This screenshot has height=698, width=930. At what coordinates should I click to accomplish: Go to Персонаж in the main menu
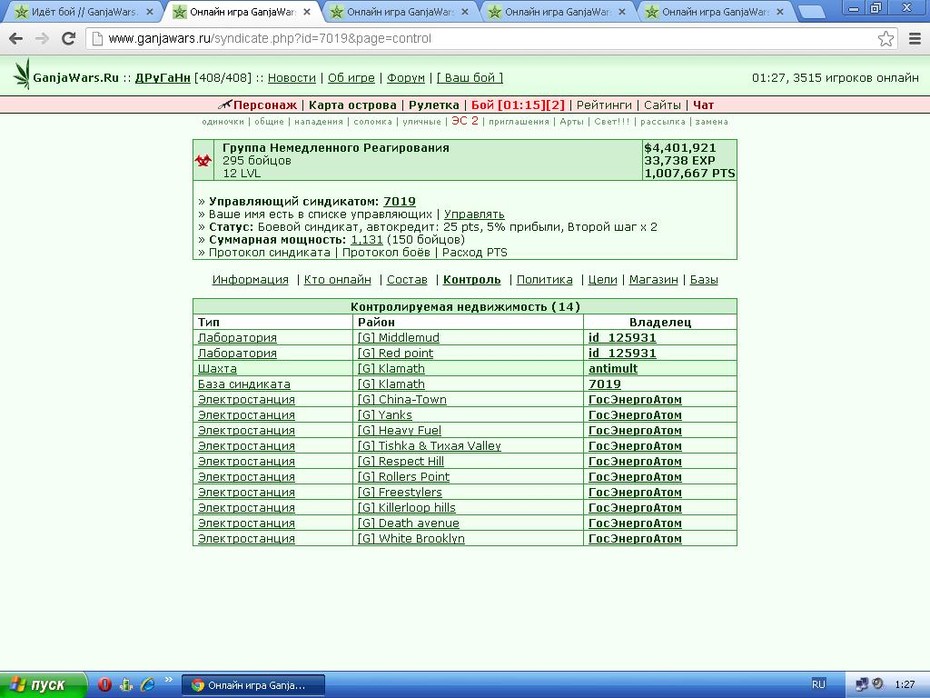pyautogui.click(x=265, y=105)
